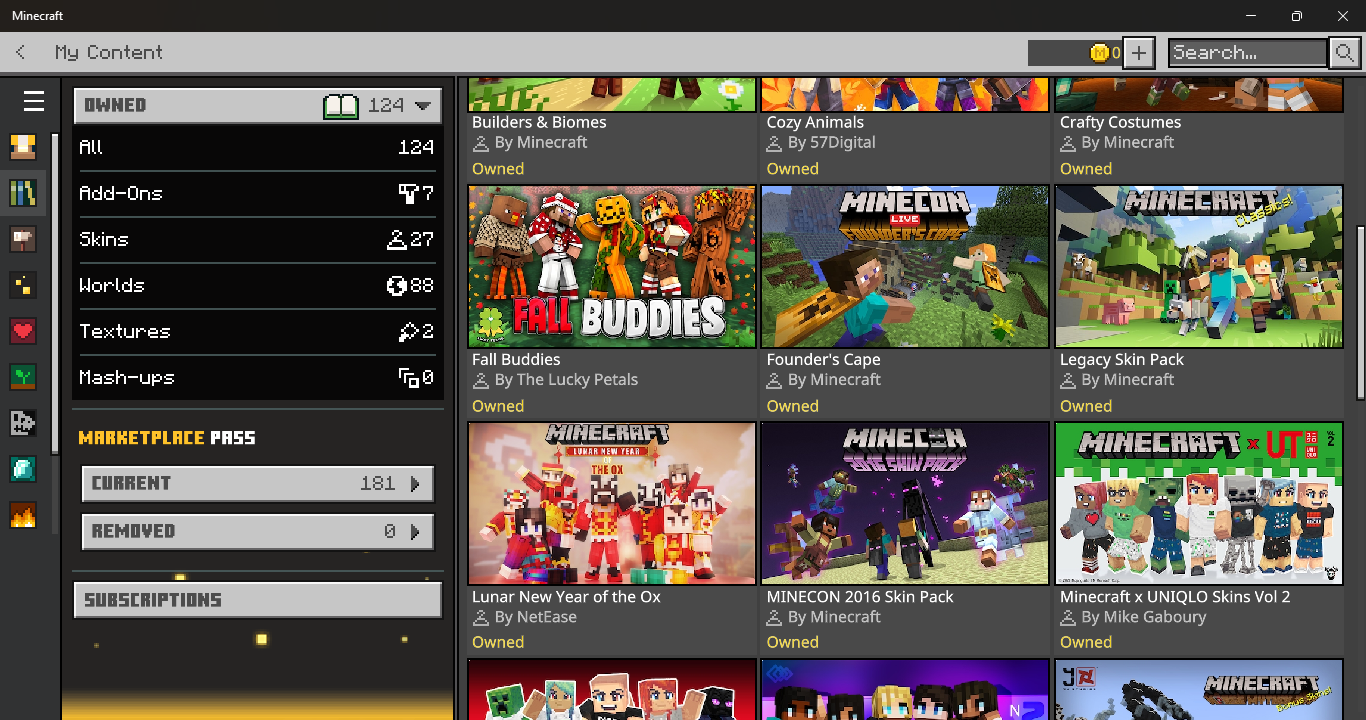Image resolution: width=1366 pixels, height=720 pixels.
Task: Click the magnifying glass search button
Action: (1343, 53)
